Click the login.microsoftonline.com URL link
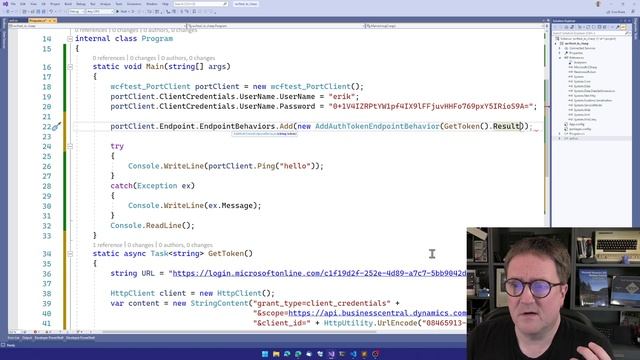This screenshot has height=360, width=640. pyautogui.click(x=319, y=273)
